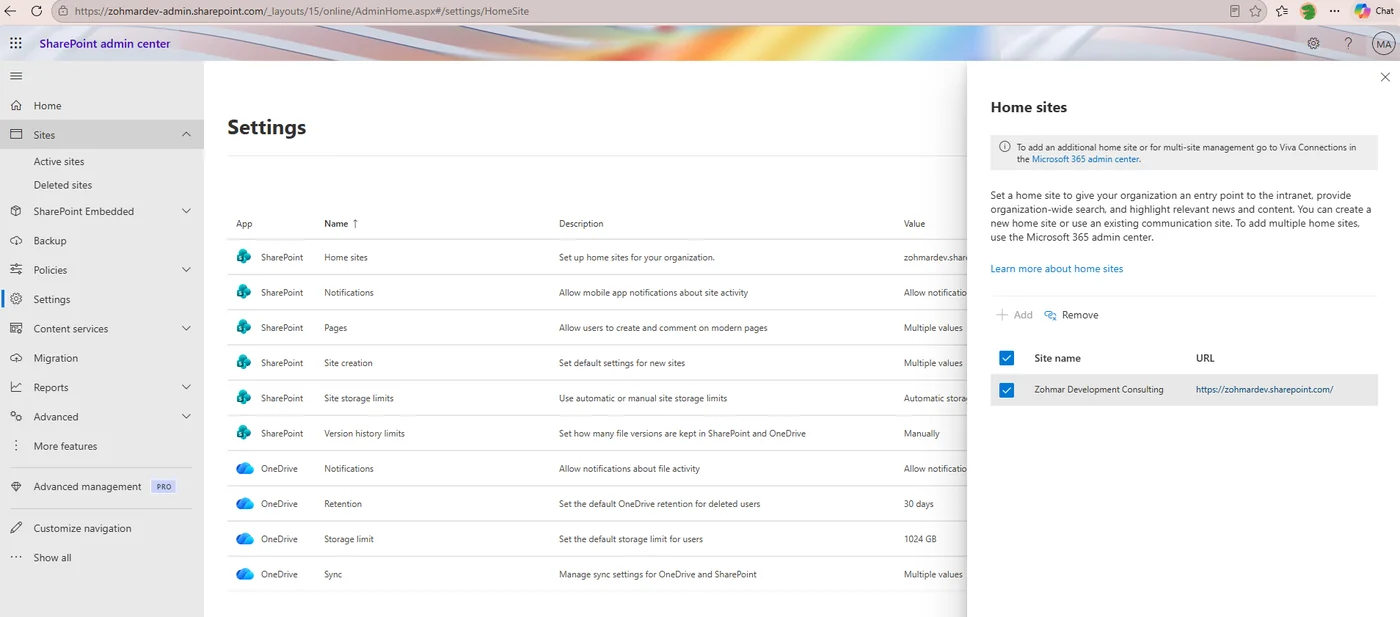
Task: Toggle the select-all checkbox beside Site name
Action: pyautogui.click(x=1007, y=358)
